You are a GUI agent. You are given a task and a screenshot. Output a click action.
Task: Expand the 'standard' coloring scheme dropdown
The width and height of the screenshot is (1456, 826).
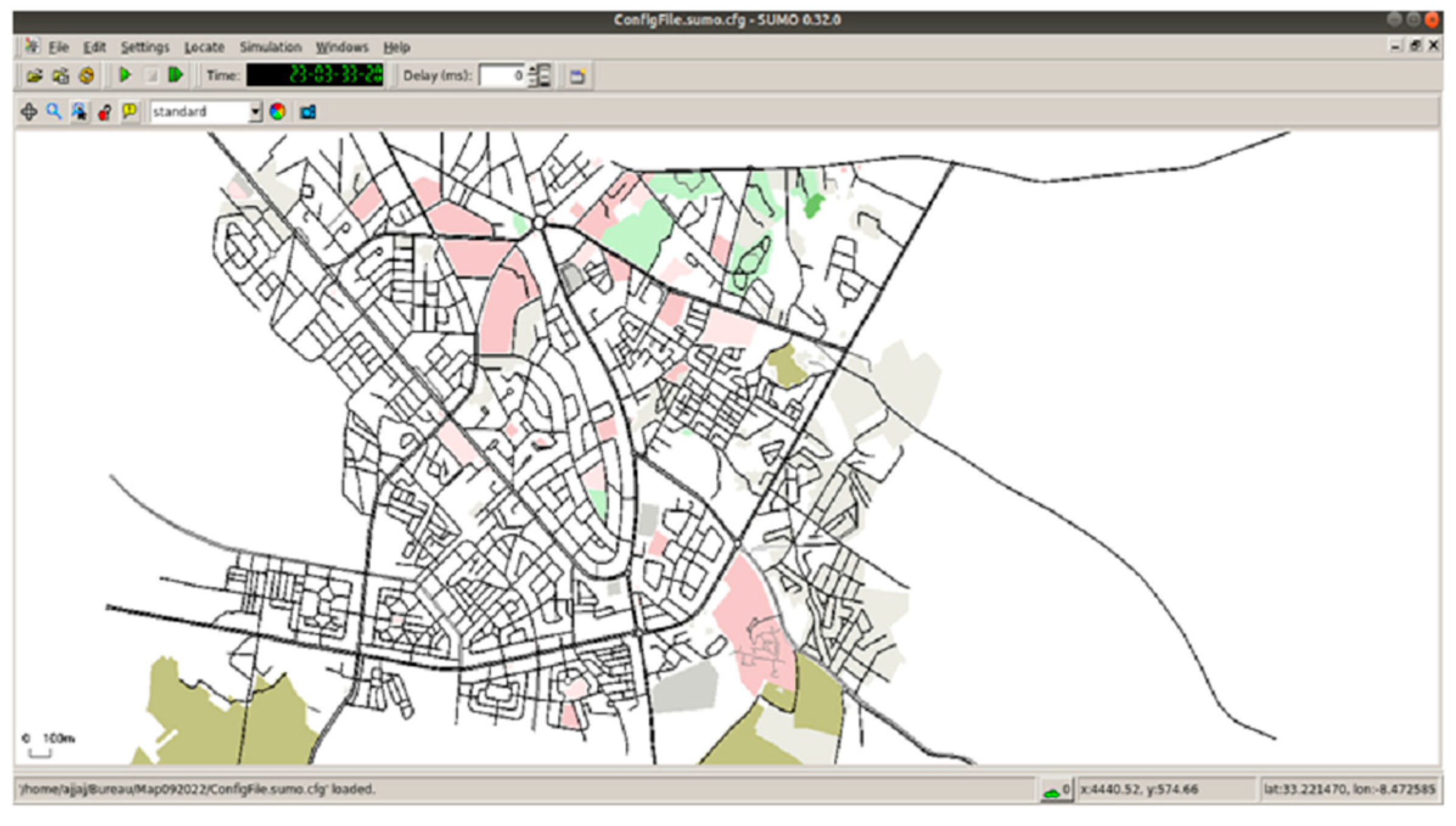point(256,112)
